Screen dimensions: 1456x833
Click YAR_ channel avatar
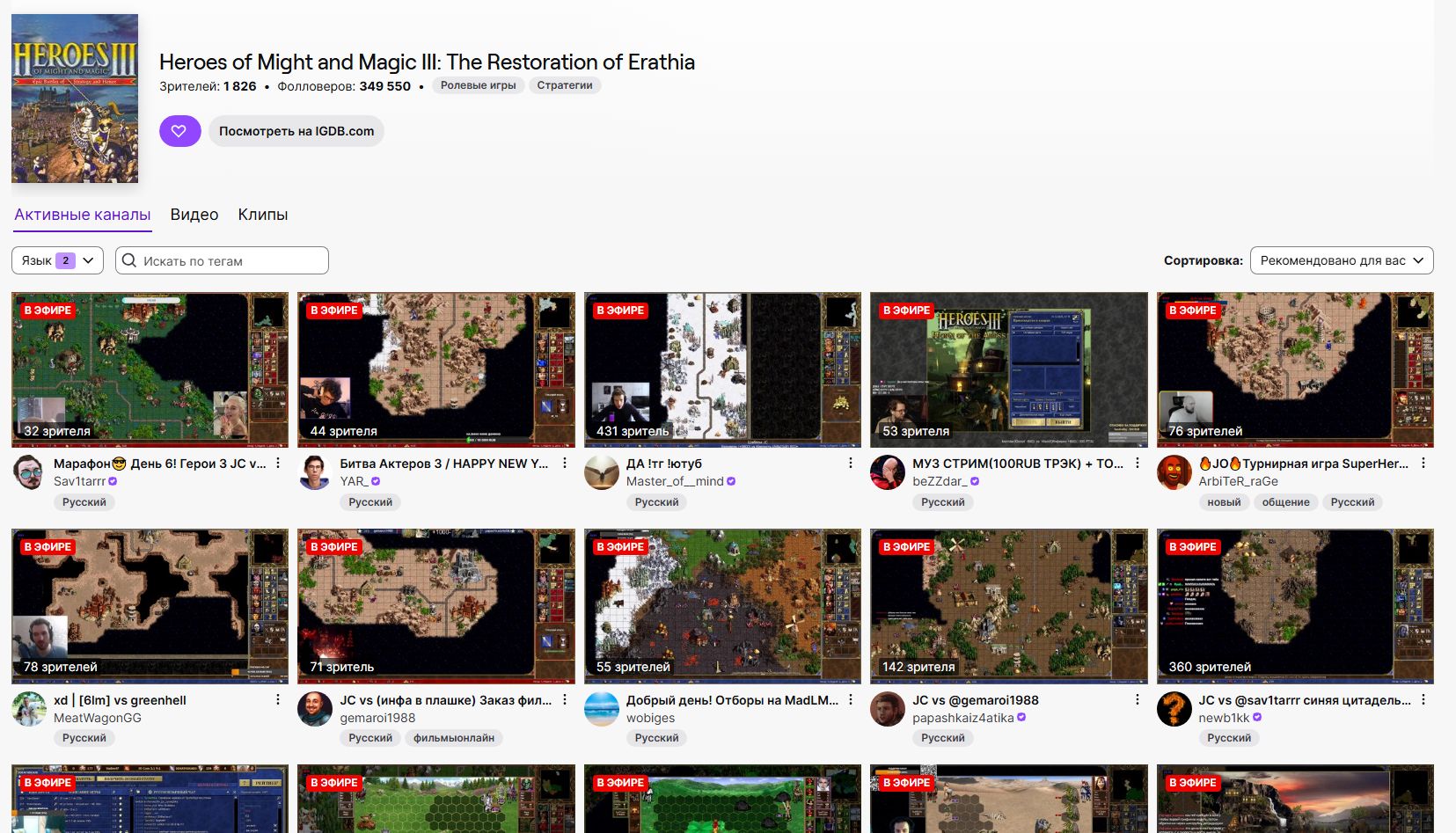coord(315,472)
